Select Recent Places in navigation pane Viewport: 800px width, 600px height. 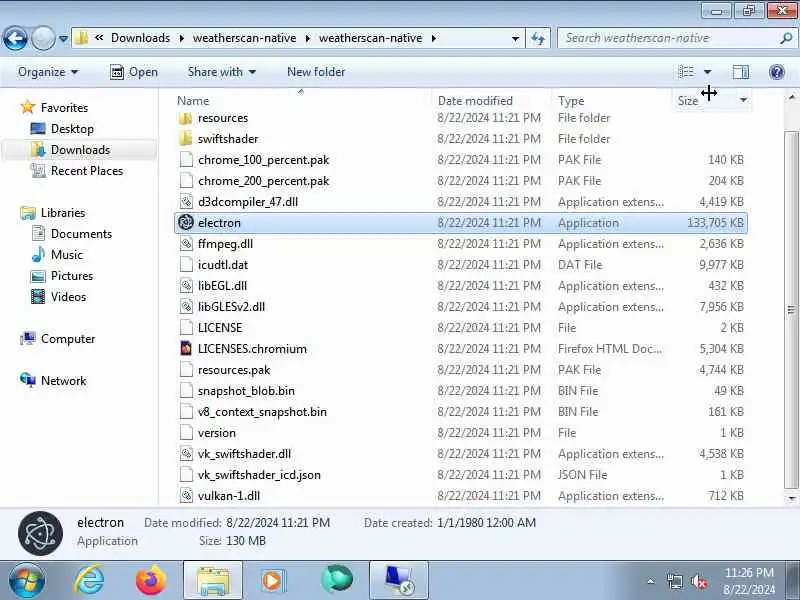(87, 170)
